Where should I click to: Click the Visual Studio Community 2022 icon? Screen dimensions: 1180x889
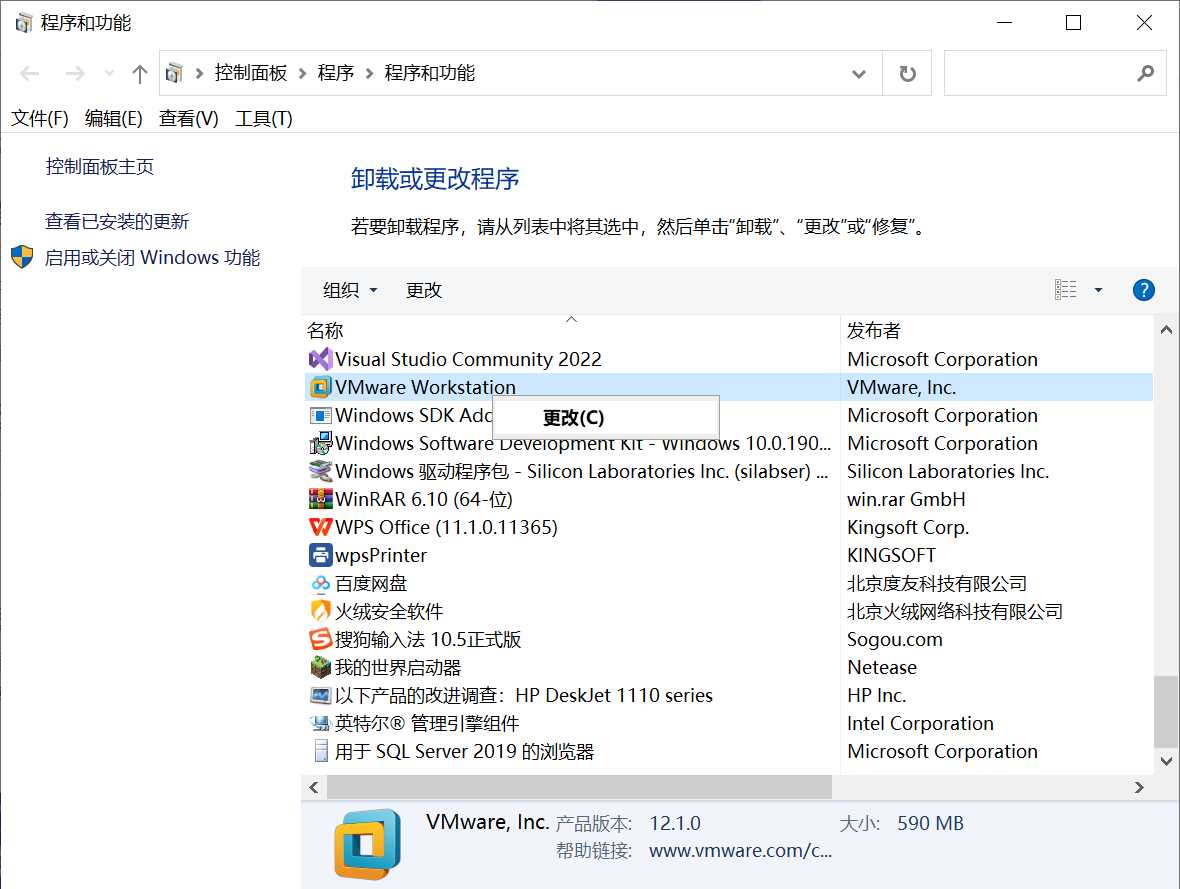[x=321, y=359]
